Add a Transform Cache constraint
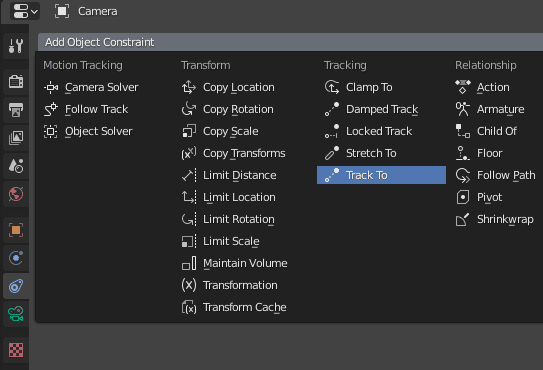 tap(234, 307)
